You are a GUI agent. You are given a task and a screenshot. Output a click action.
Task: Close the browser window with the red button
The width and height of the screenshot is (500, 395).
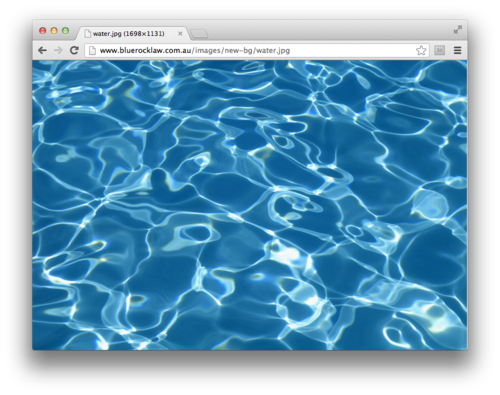click(43, 31)
